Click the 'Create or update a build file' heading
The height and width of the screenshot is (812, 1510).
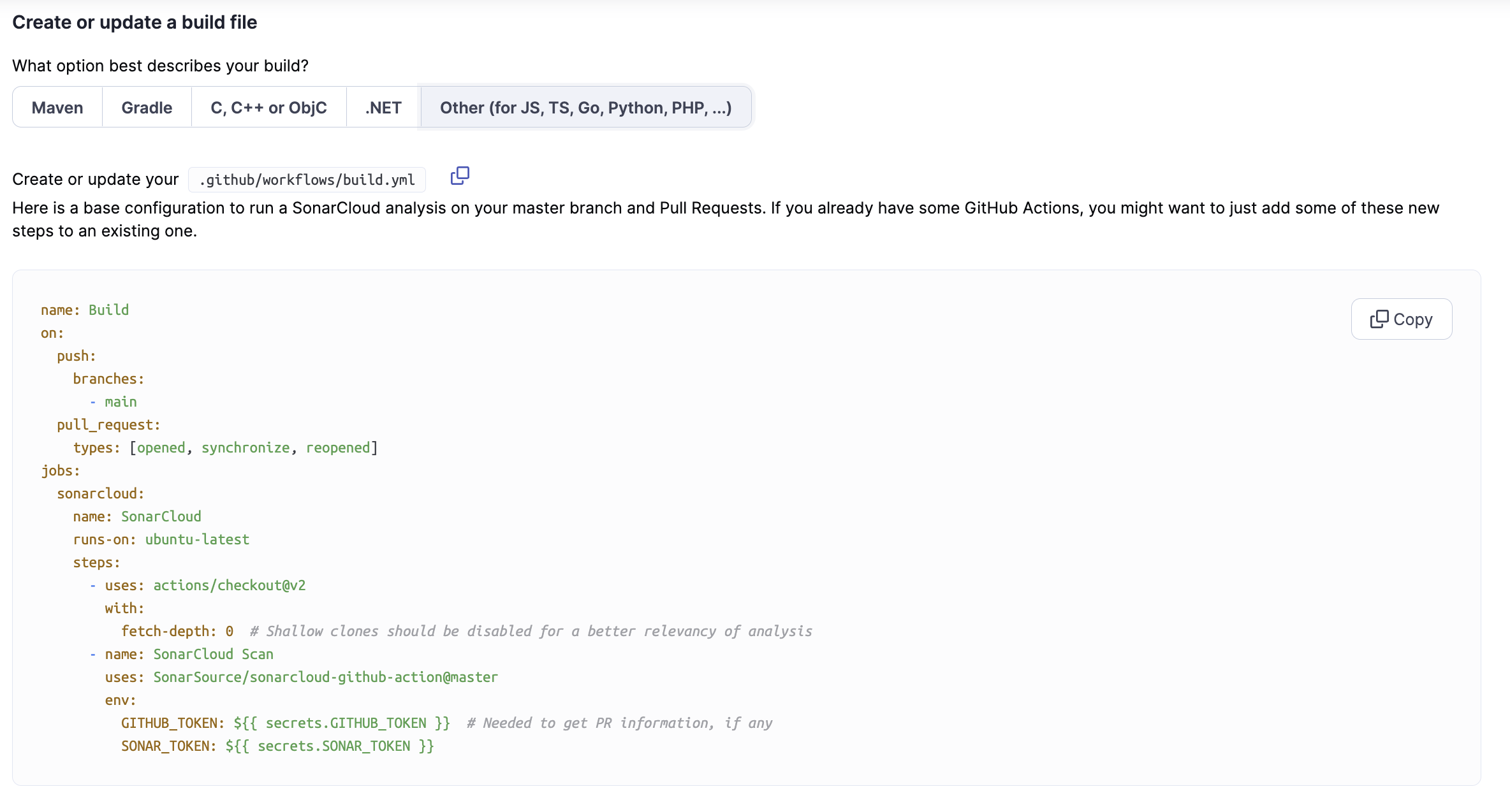click(135, 22)
